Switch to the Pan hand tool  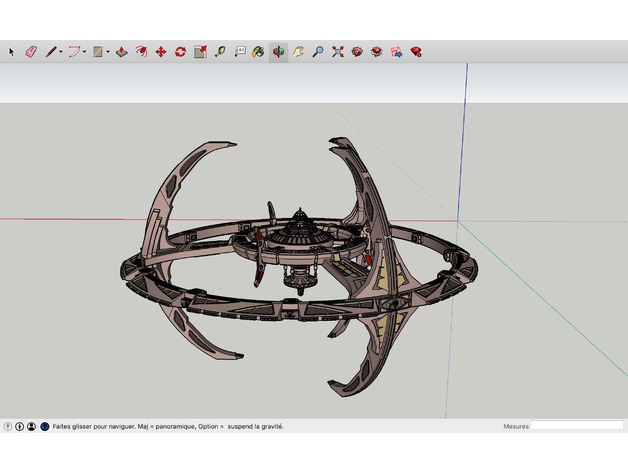(298, 51)
